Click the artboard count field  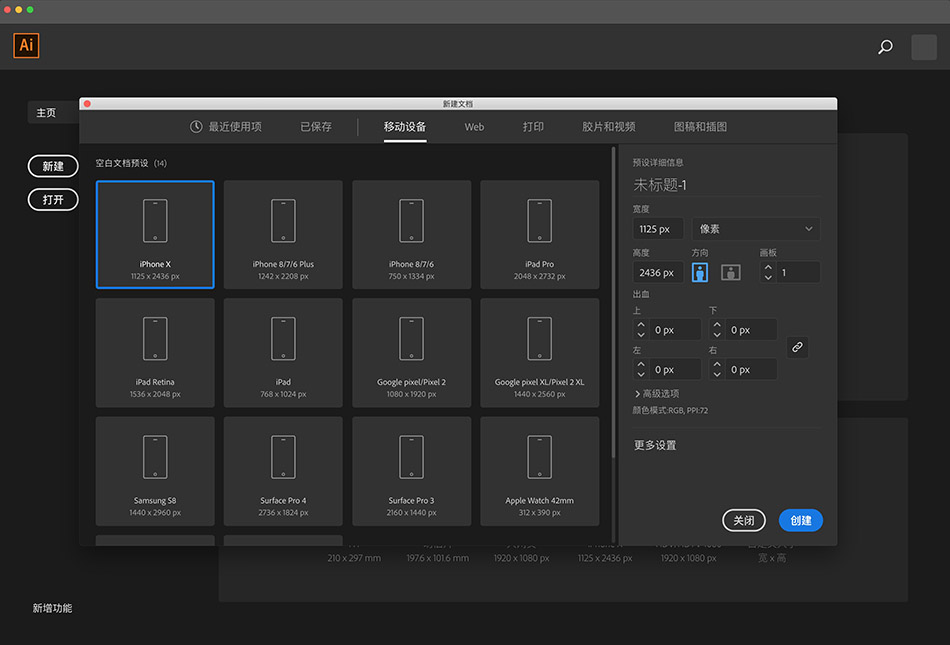(x=797, y=273)
